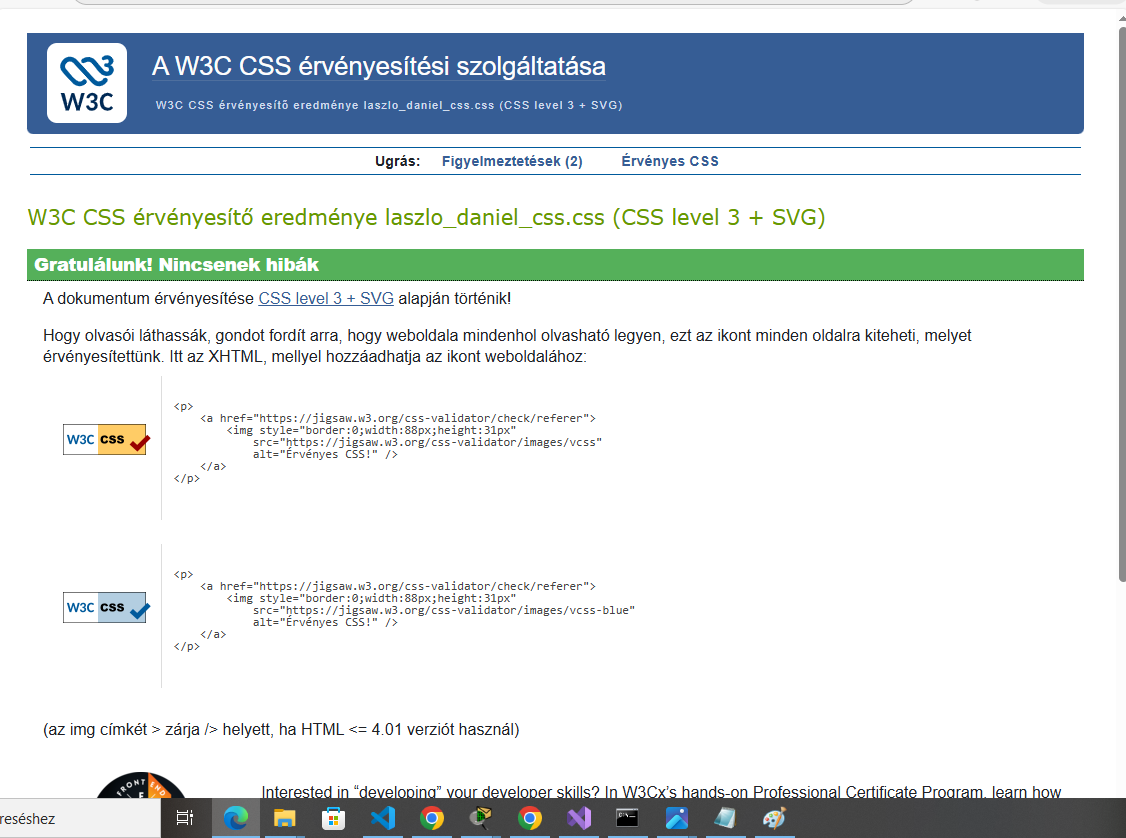Open the CSS level 3 + SVG link

tap(326, 298)
